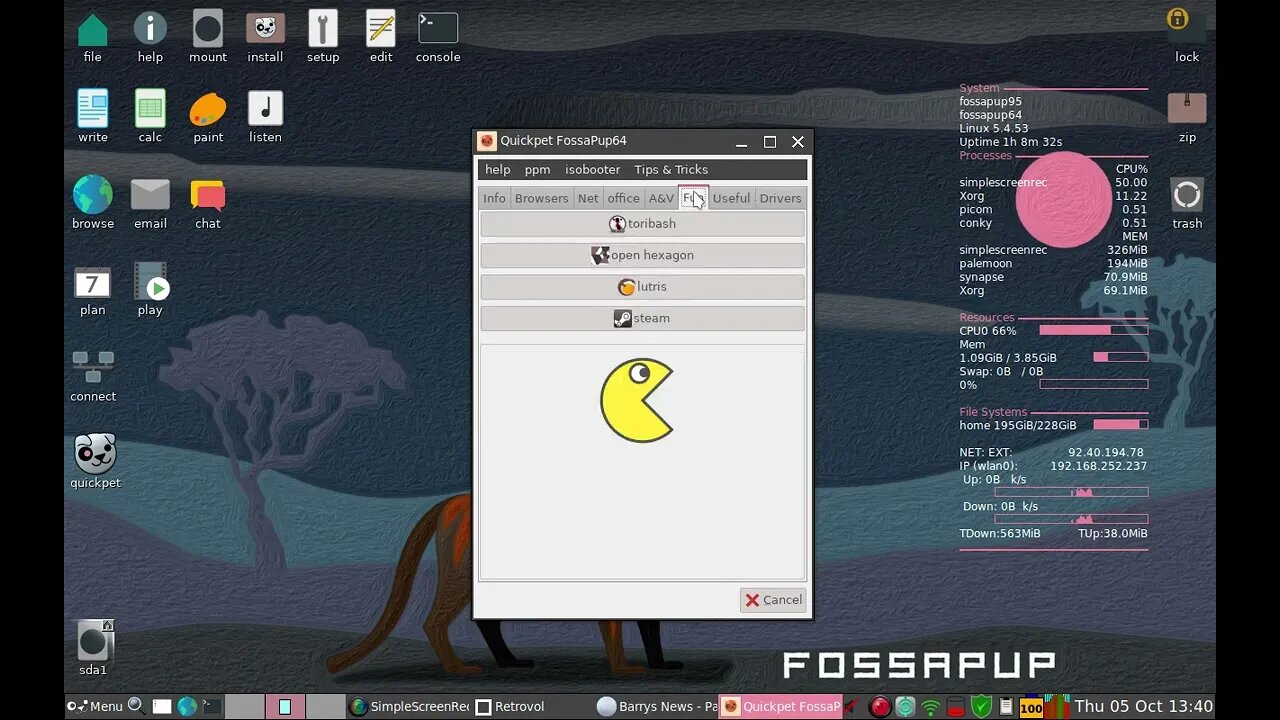
Task: Switch to the Browsers tab
Action: coord(541,198)
